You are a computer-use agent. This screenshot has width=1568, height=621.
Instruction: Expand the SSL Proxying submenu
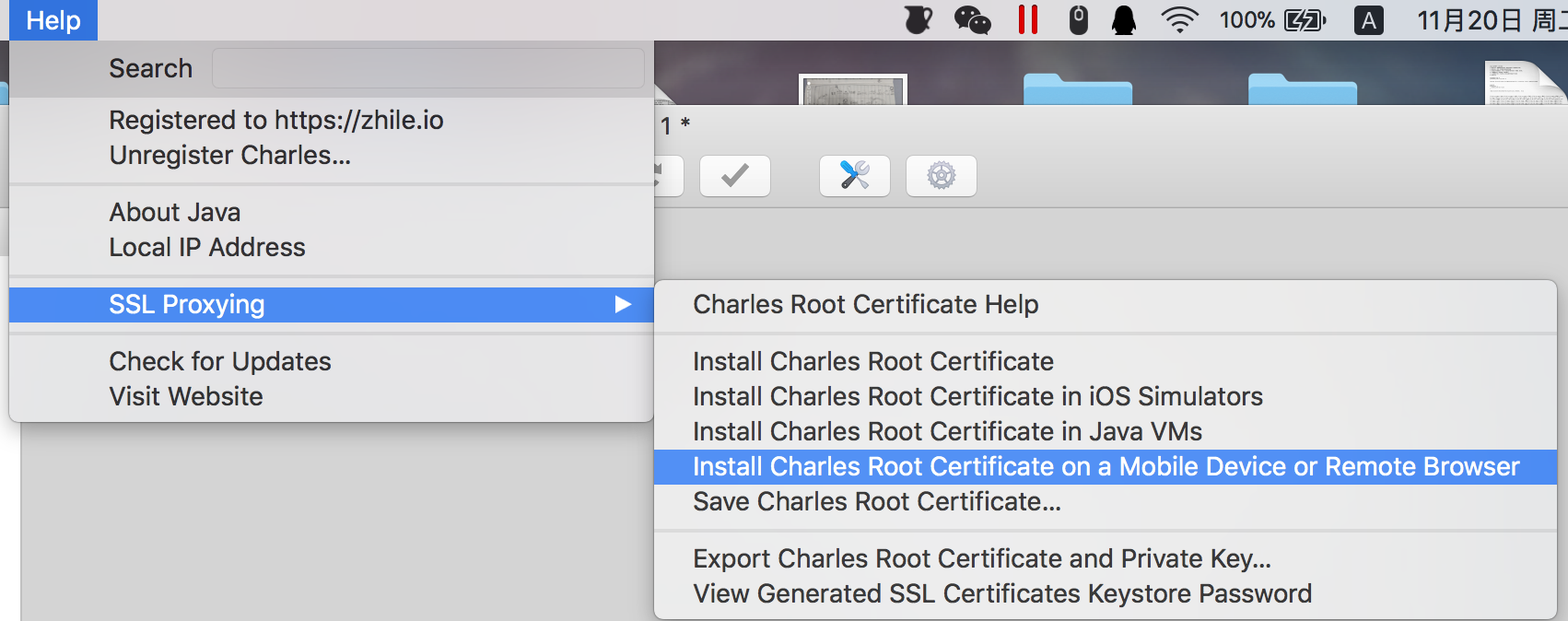332,304
